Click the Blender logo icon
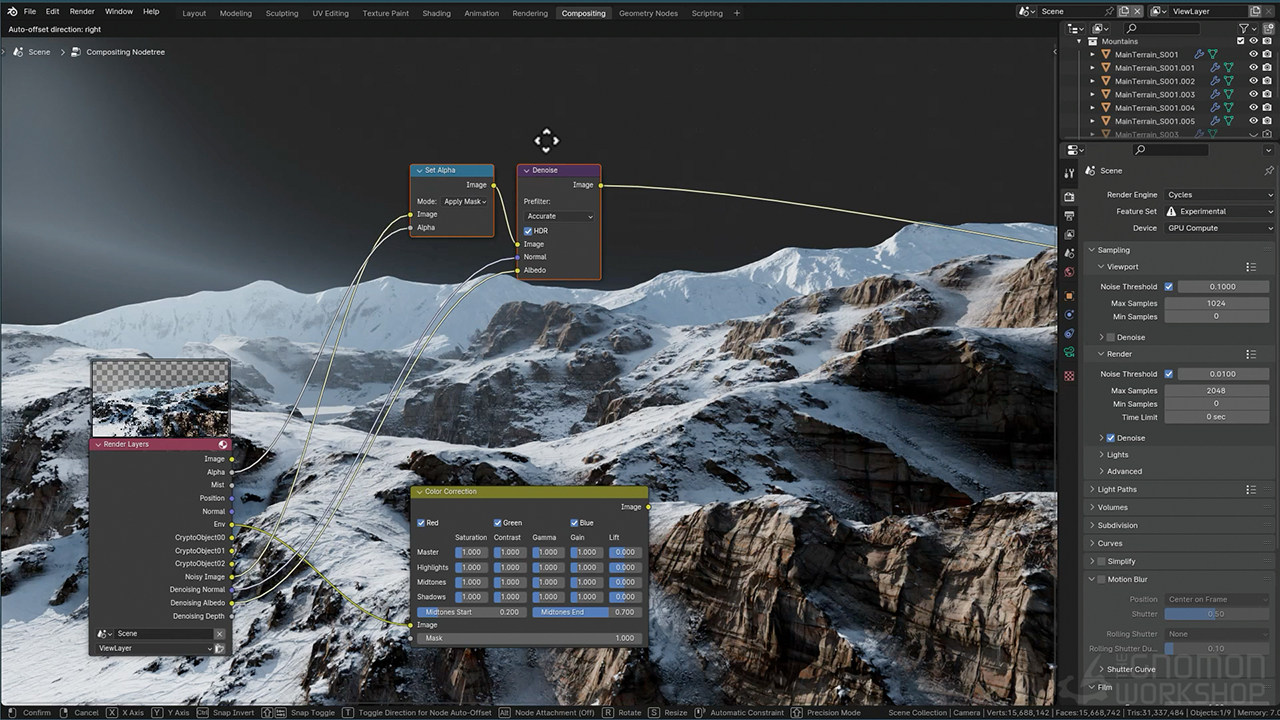The height and width of the screenshot is (720, 1280). coord(9,12)
